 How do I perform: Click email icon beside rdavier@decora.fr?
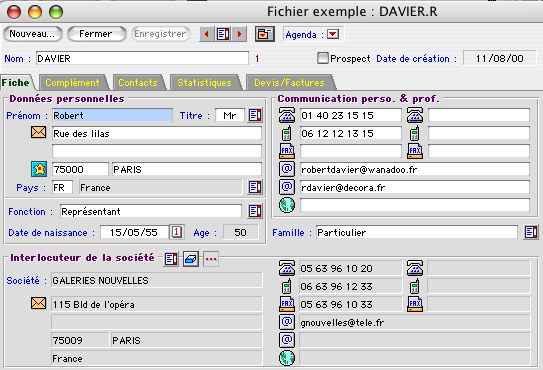[x=287, y=187]
